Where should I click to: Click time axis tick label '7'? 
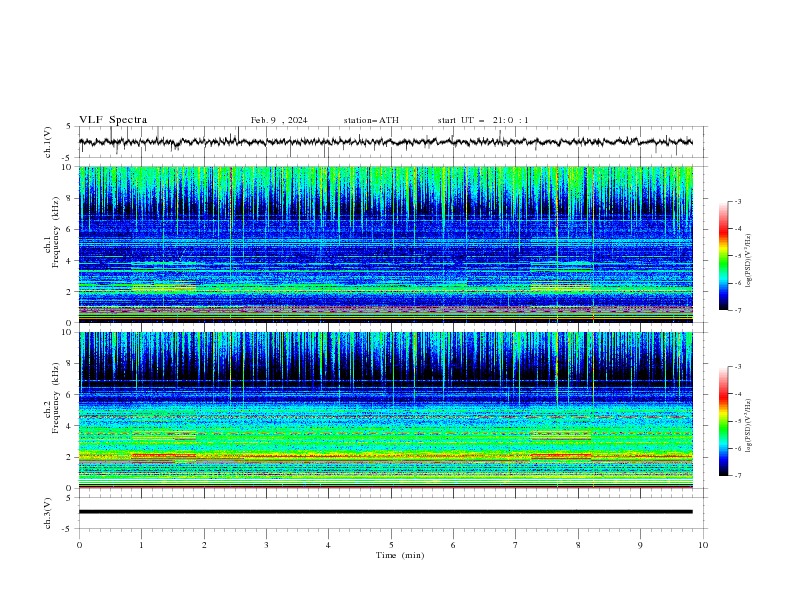tap(516, 545)
